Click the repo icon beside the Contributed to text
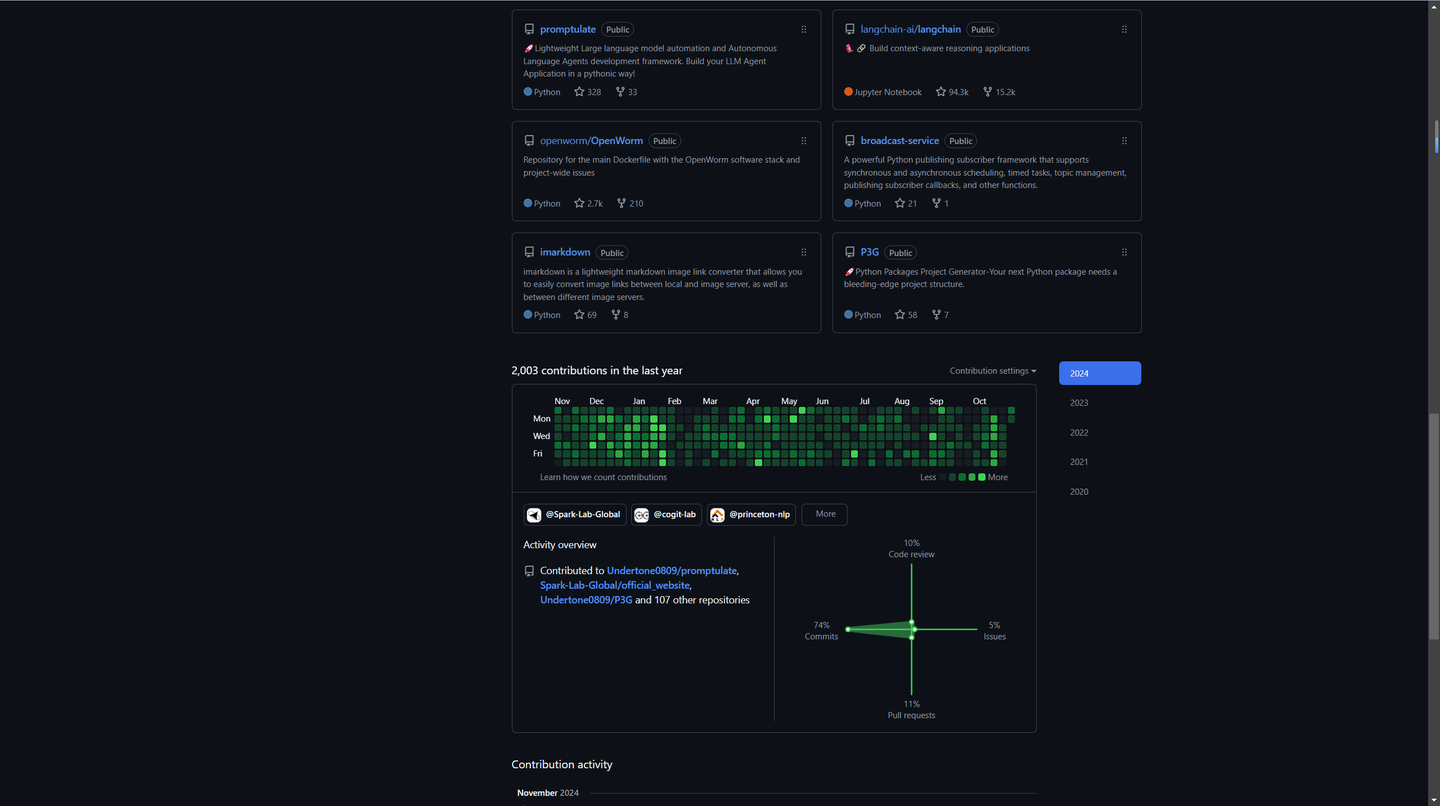1440x806 pixels. [529, 570]
